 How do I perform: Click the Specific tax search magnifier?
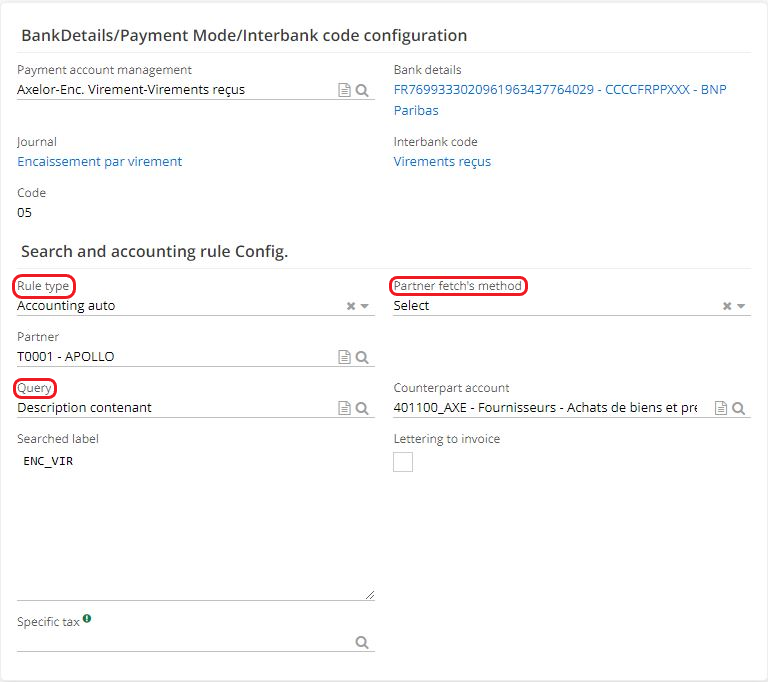pyautogui.click(x=363, y=643)
